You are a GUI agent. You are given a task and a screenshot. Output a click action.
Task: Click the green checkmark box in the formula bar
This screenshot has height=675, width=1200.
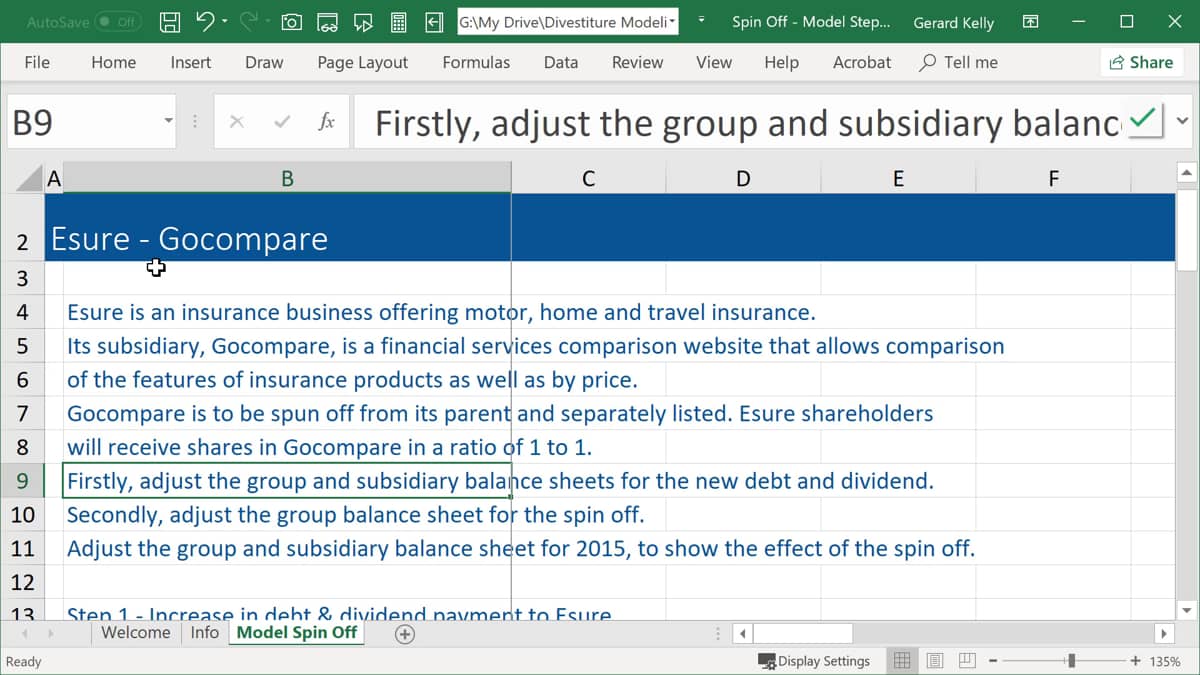pos(1144,120)
